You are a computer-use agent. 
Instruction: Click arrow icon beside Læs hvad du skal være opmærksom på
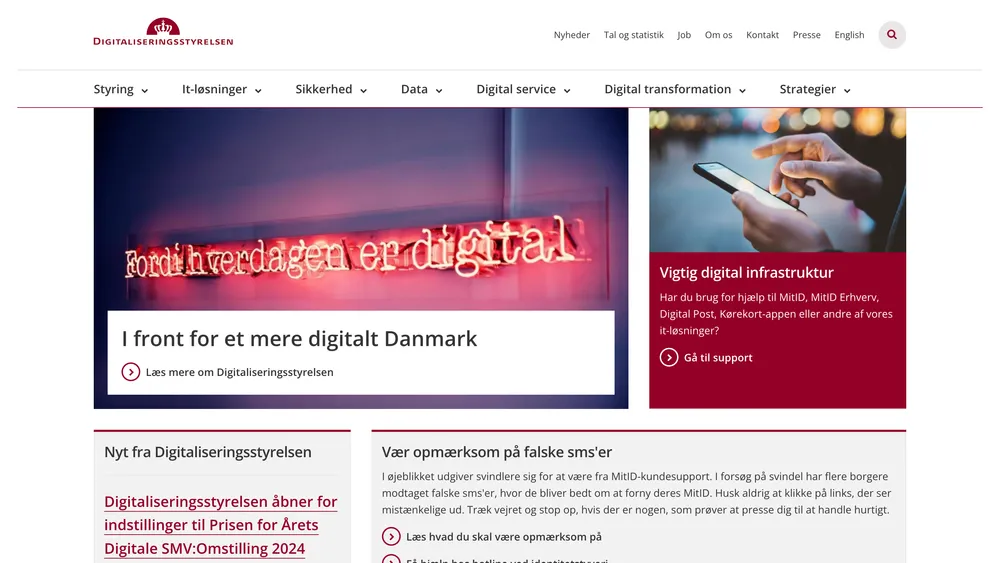click(x=391, y=537)
